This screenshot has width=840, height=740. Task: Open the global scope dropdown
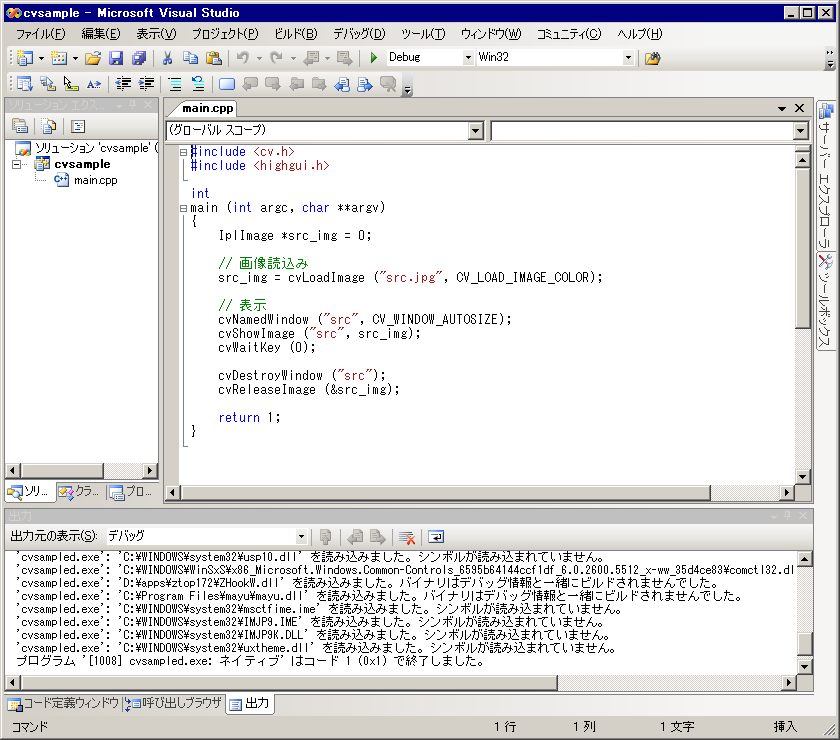click(475, 130)
